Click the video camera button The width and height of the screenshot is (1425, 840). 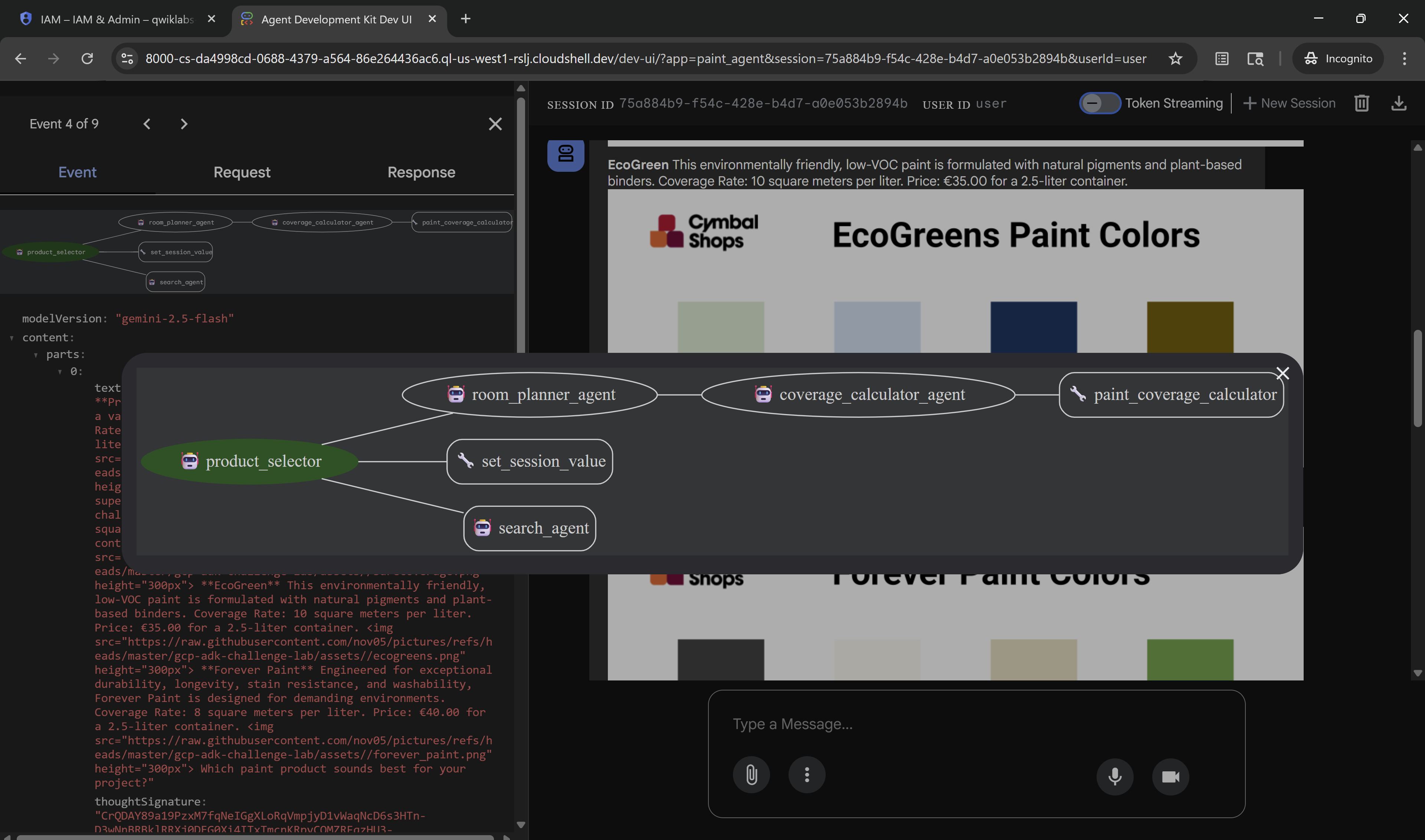tap(1170, 777)
